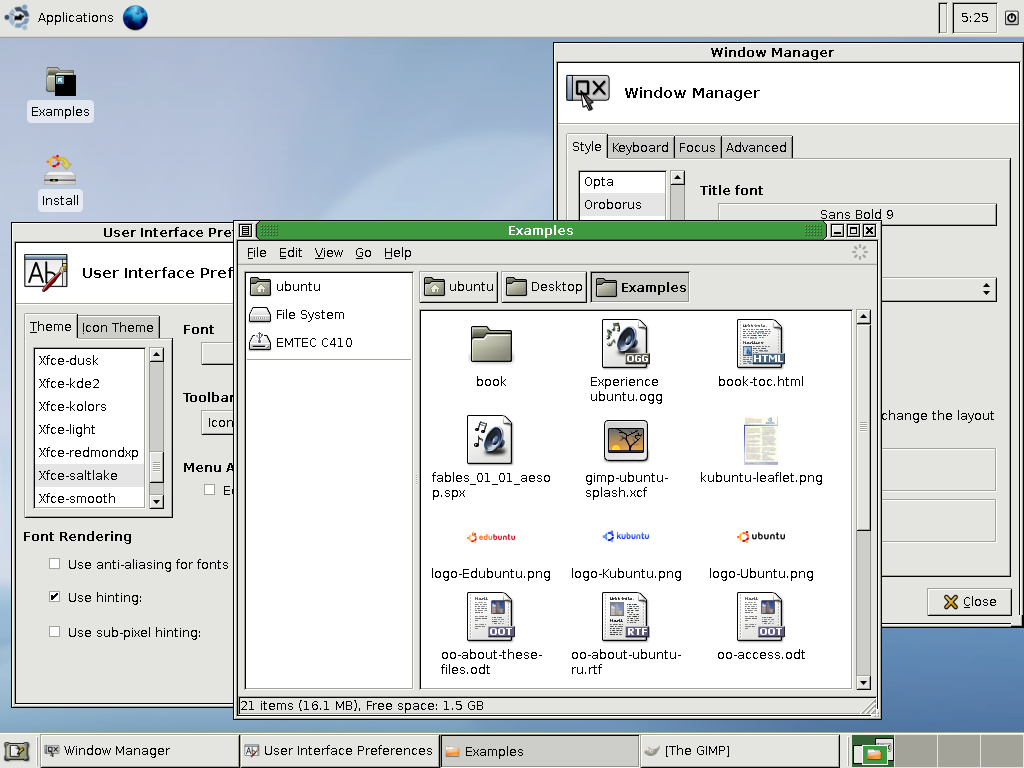This screenshot has height=768, width=1024.
Task: Open ubuntu home in side pane
Action: 329,286
